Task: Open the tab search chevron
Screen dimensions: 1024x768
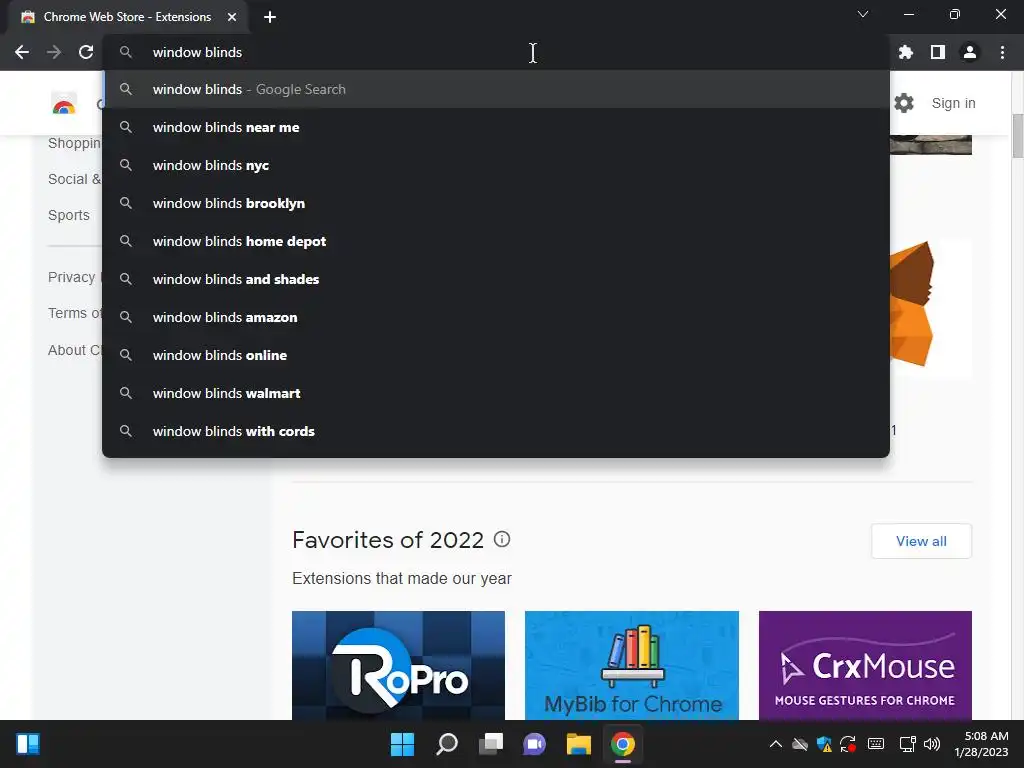Action: pos(863,14)
